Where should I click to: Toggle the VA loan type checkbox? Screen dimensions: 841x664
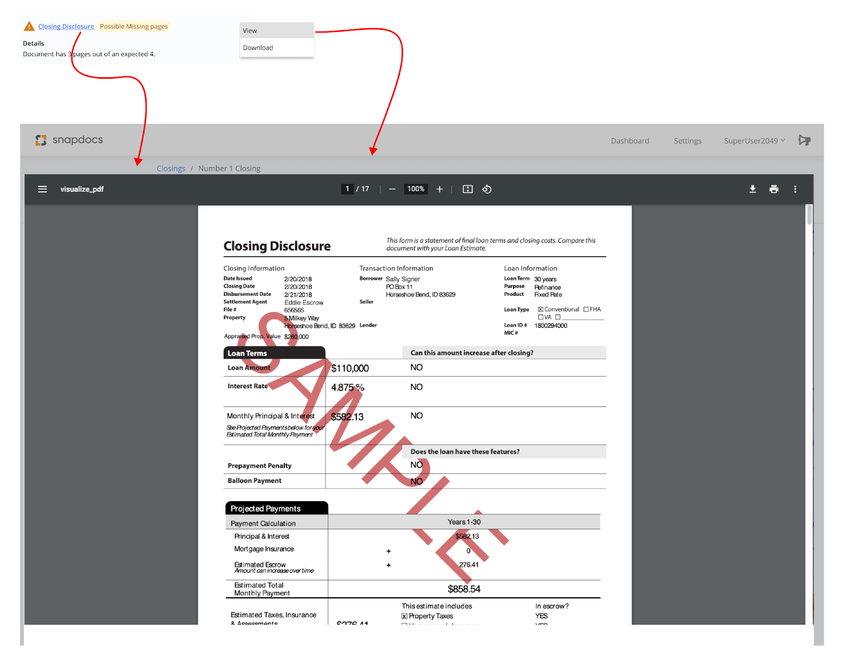pyautogui.click(x=541, y=317)
